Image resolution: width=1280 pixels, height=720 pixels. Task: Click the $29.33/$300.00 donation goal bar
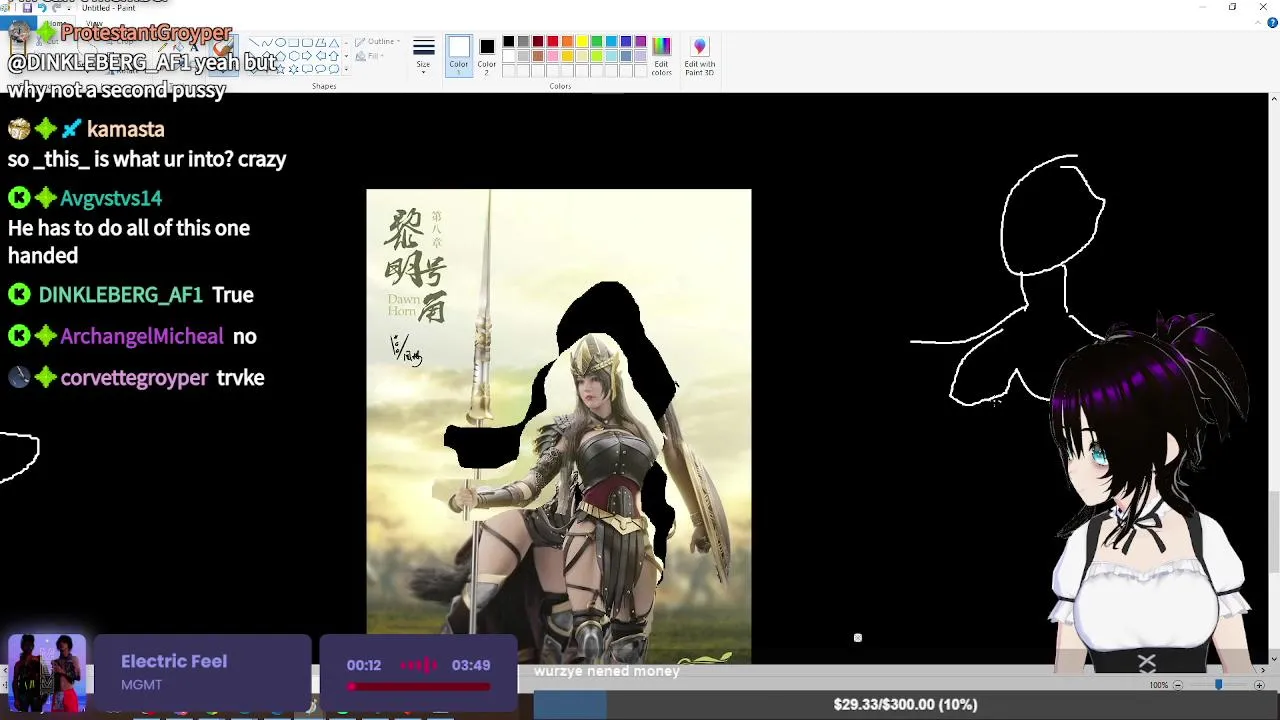[906, 704]
